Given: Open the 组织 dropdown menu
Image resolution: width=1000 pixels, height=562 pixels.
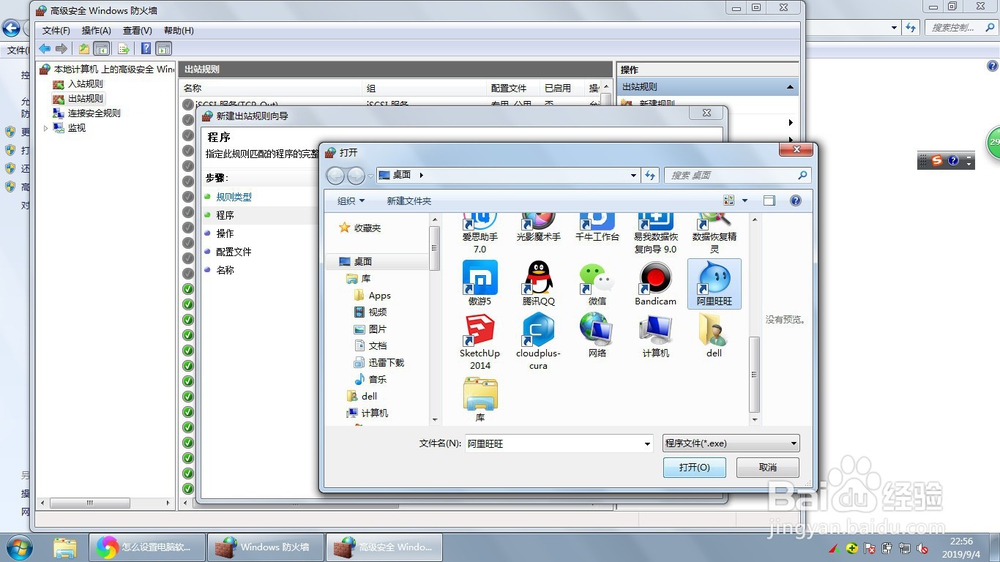Looking at the screenshot, I should (x=351, y=200).
